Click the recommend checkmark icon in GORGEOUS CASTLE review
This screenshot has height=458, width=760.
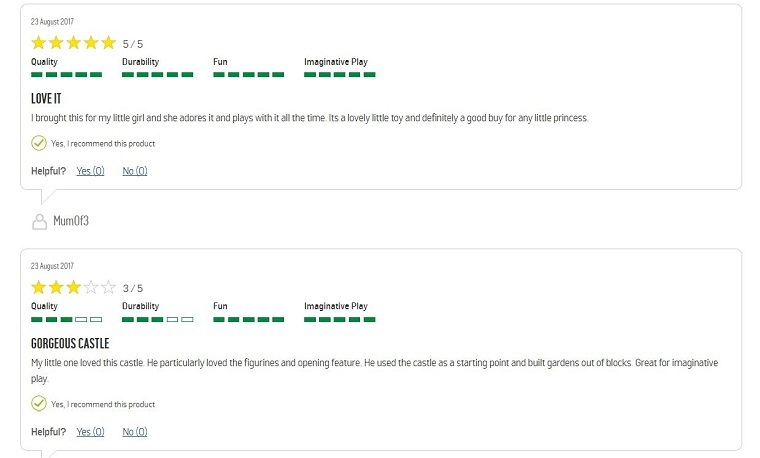(39, 404)
